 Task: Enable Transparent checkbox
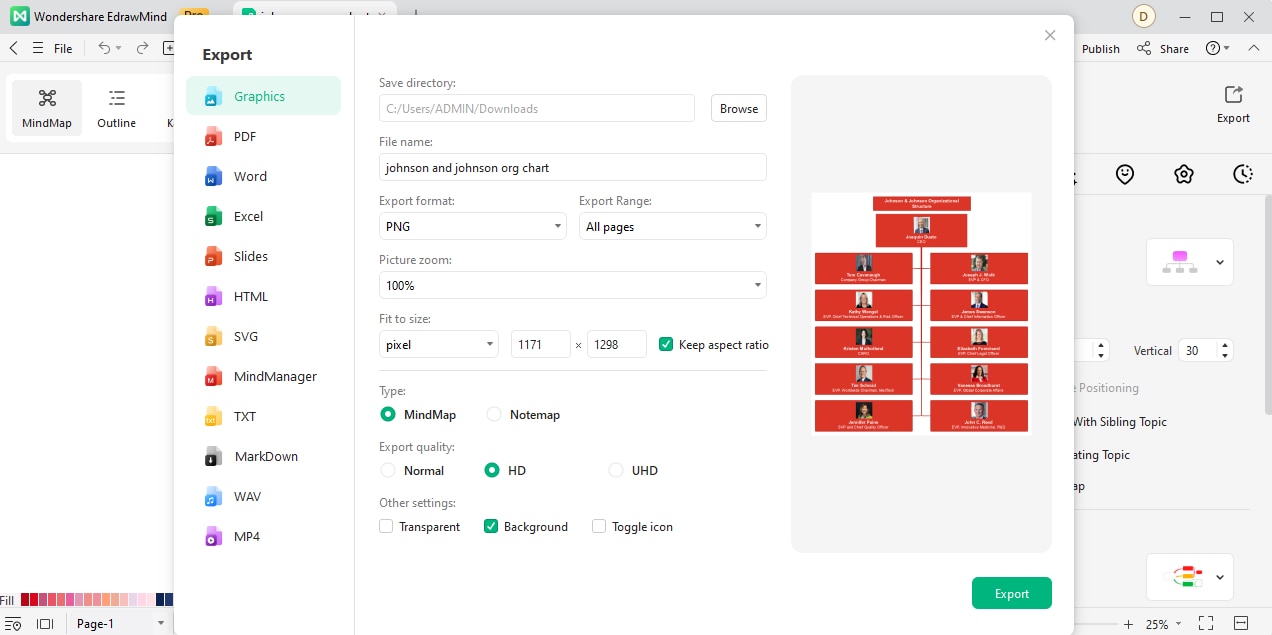click(386, 526)
